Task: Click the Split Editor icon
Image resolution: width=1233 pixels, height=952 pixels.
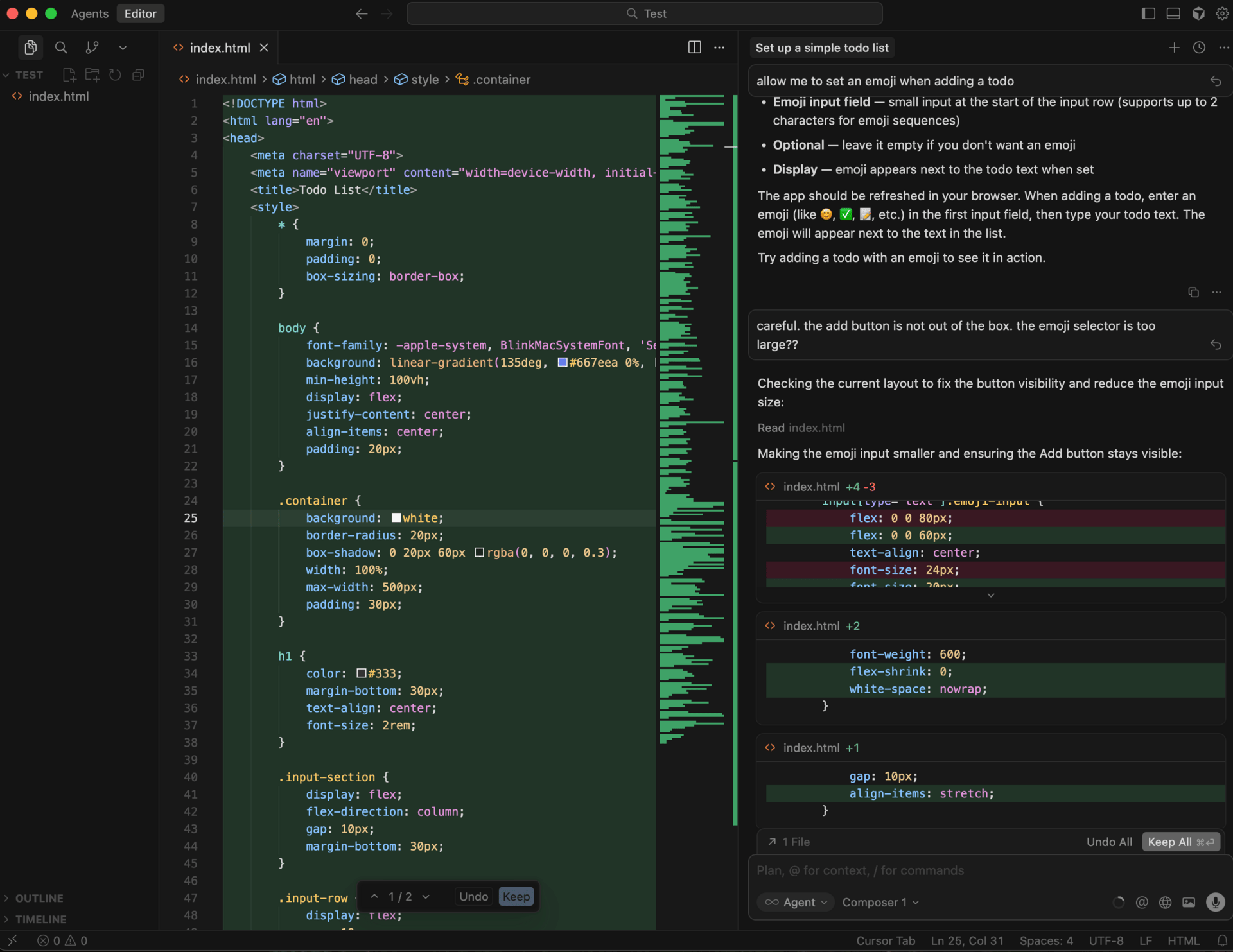Action: tap(694, 48)
